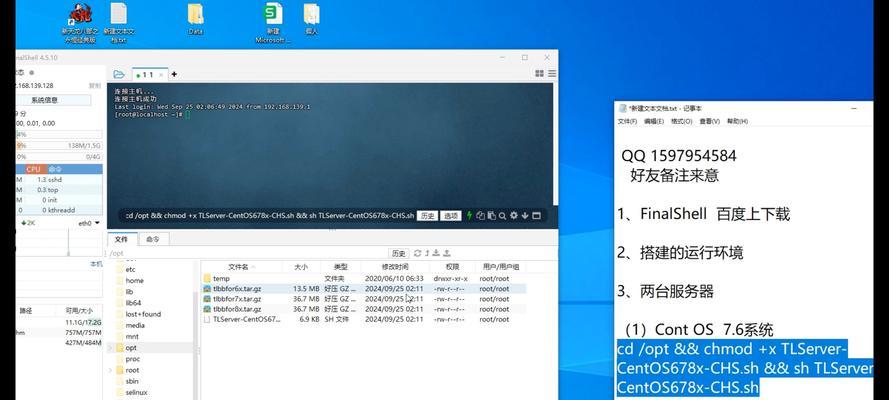This screenshot has width=889, height=400.
Task: Expand the root folder in tree
Action: [111, 370]
